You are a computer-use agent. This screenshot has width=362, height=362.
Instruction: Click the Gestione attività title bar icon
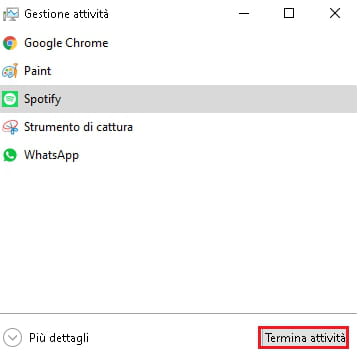[x=11, y=14]
